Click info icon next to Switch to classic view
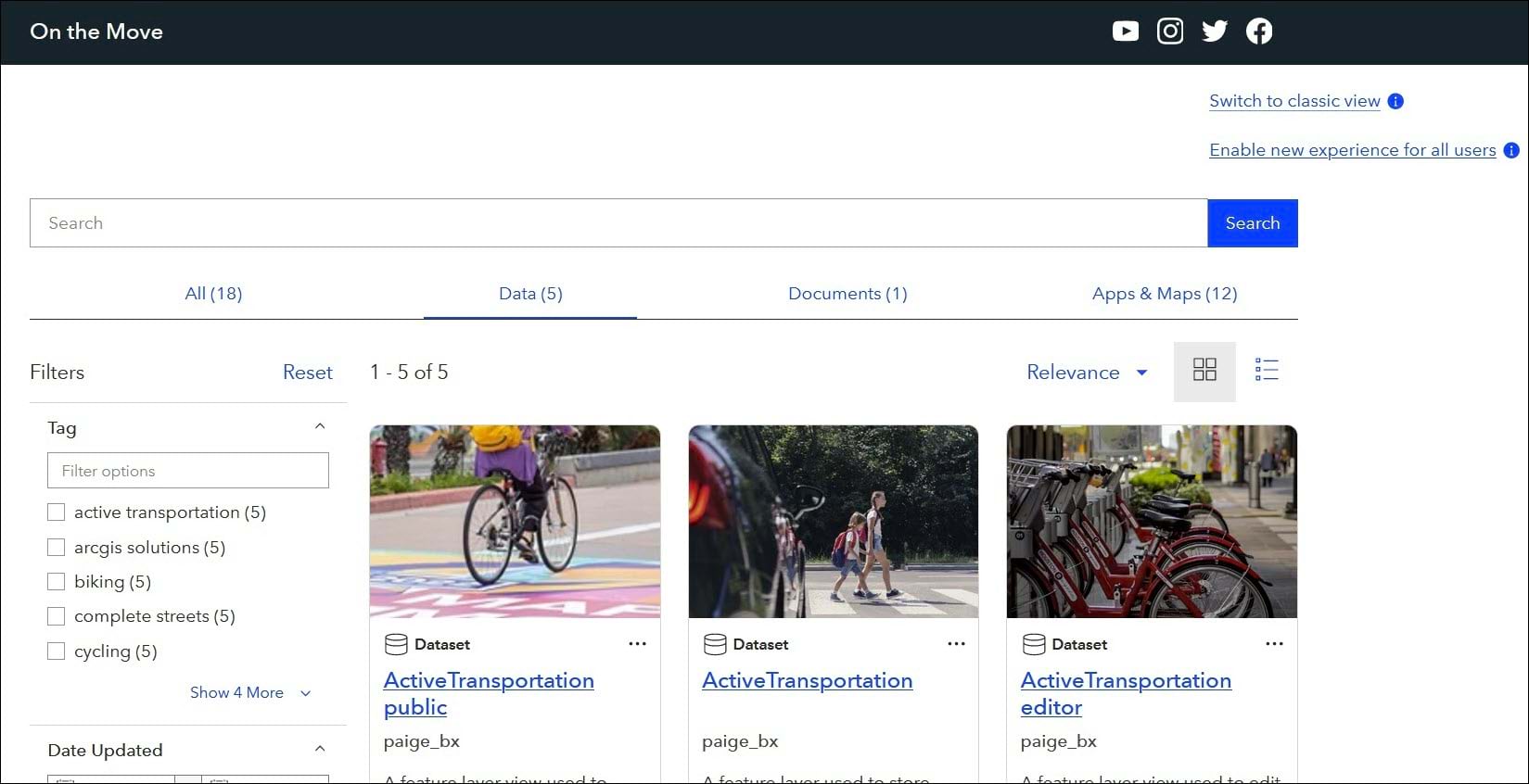This screenshot has width=1529, height=784. point(1395,101)
